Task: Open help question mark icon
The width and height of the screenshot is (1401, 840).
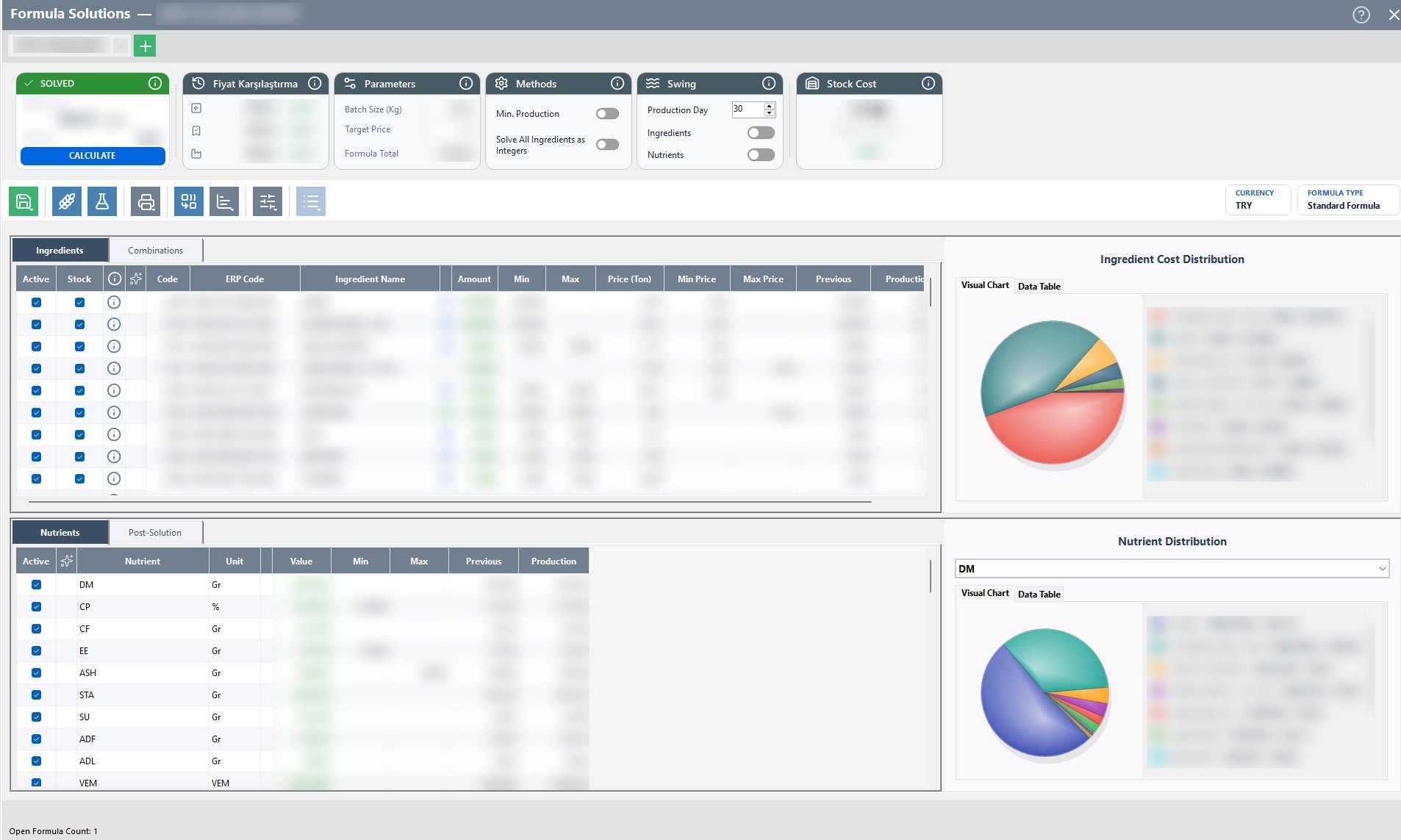Action: (x=1361, y=15)
